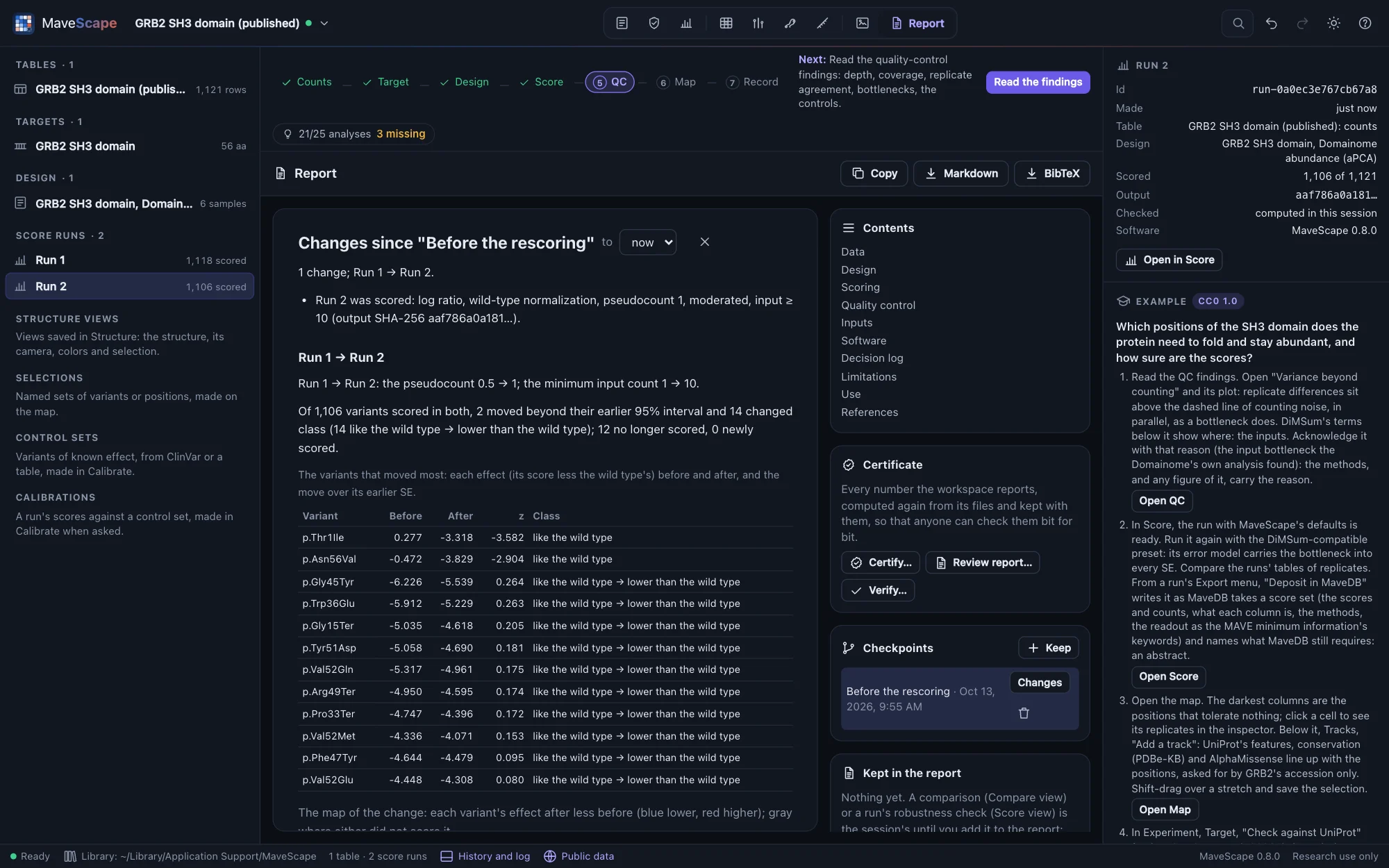Open the grid Map view icon
Screen dimensions: 1389x868
[x=726, y=23]
